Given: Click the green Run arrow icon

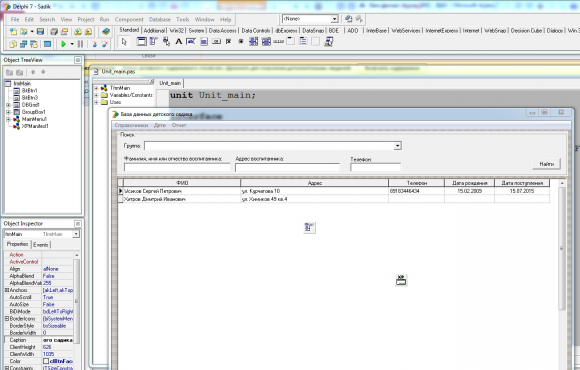Looking at the screenshot, I should (x=64, y=44).
